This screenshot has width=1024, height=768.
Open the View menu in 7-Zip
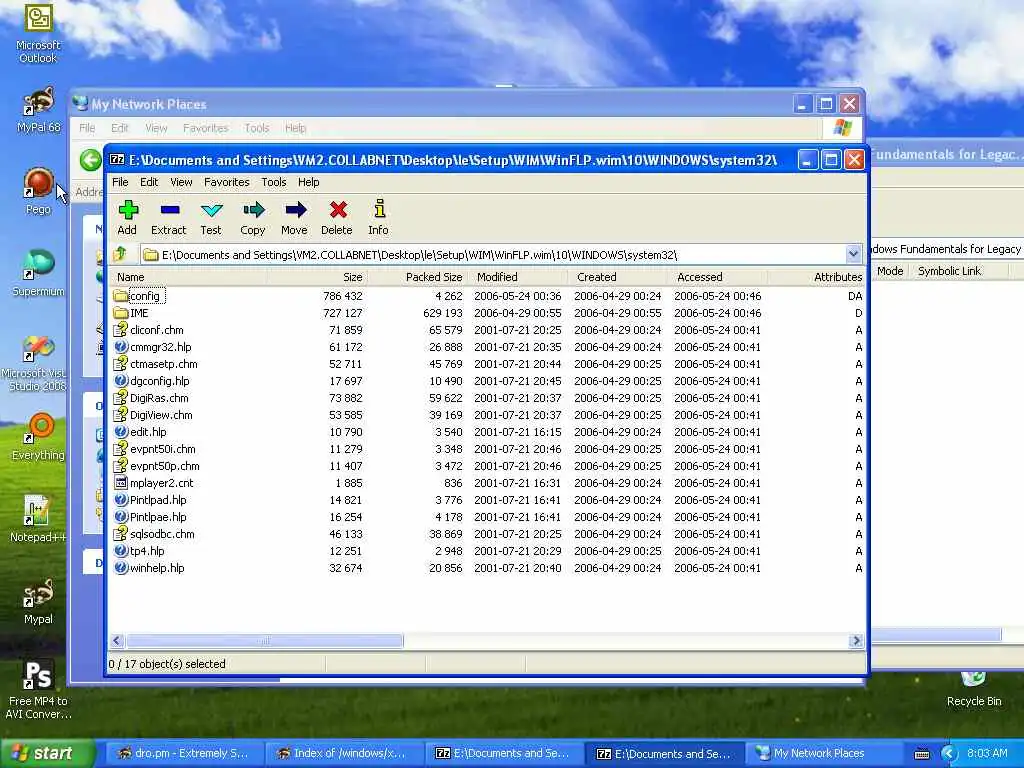(x=181, y=182)
